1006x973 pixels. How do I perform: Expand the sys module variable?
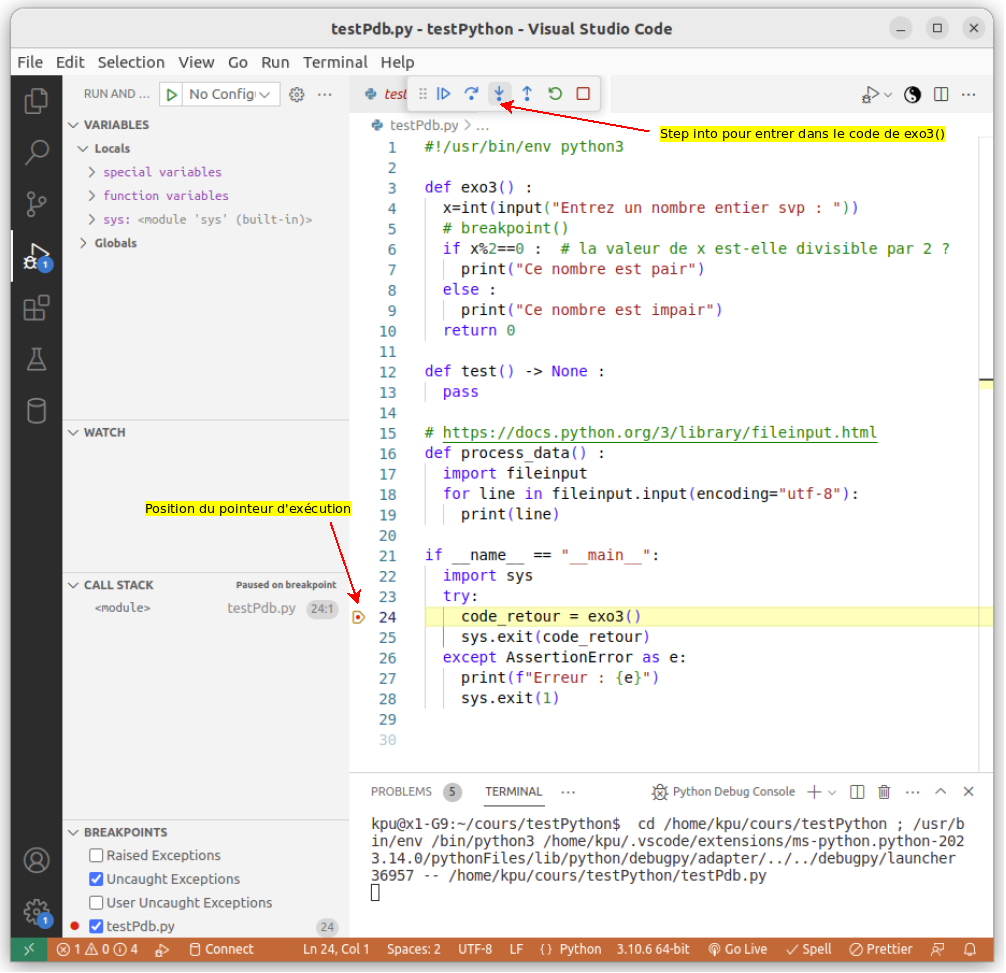coord(91,220)
